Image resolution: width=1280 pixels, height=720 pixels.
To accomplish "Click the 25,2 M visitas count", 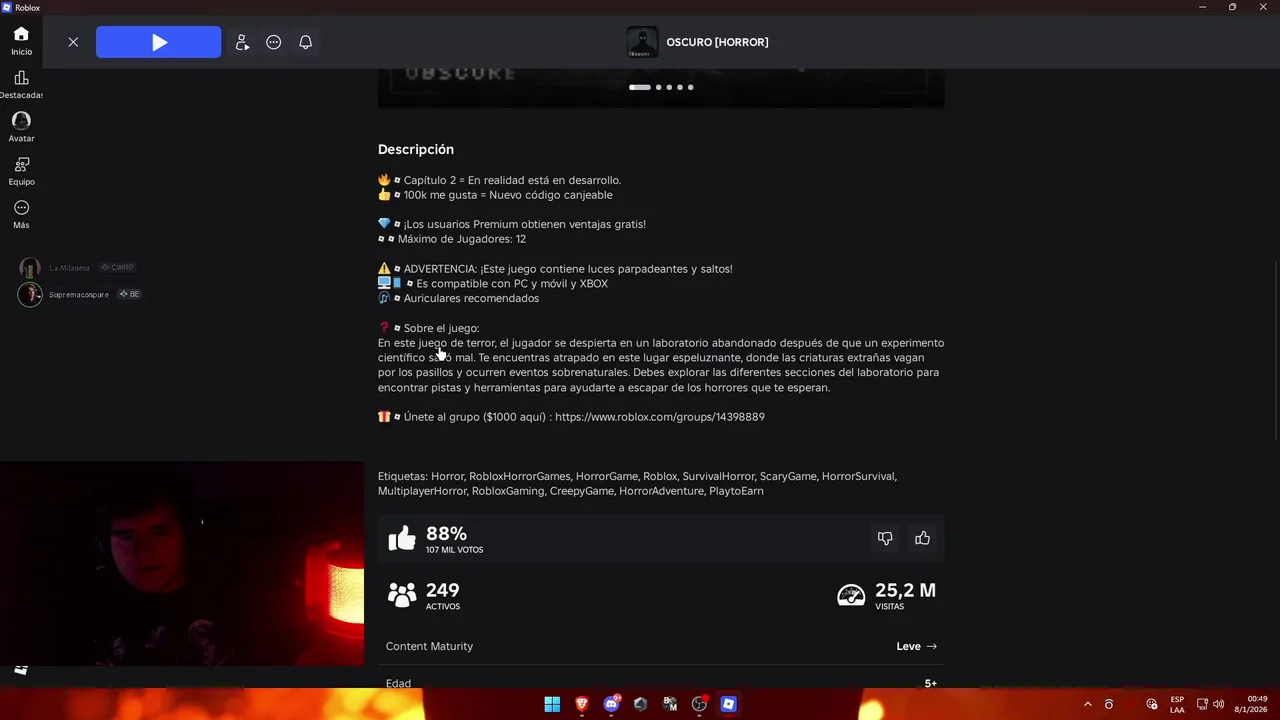I will (905, 591).
